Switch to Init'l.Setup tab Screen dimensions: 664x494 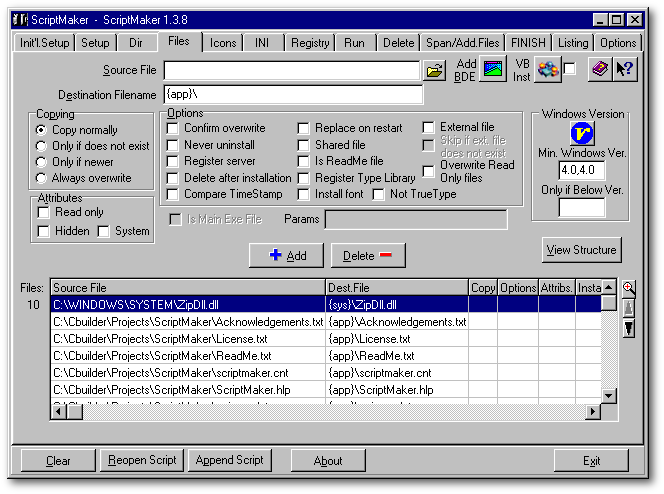[44, 43]
